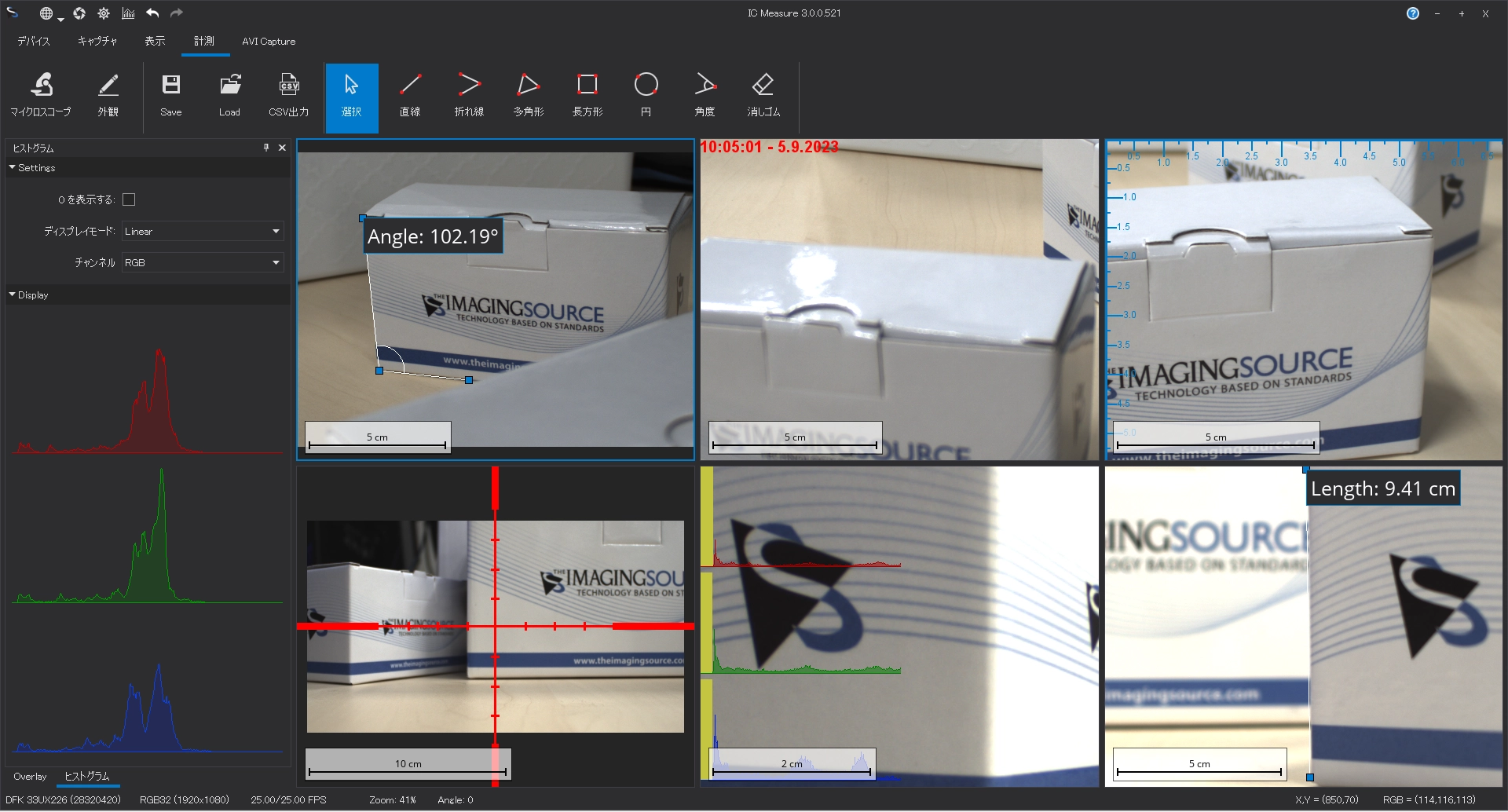This screenshot has height=812, width=1508.
Task: Export data using CSV出力
Action: [289, 97]
